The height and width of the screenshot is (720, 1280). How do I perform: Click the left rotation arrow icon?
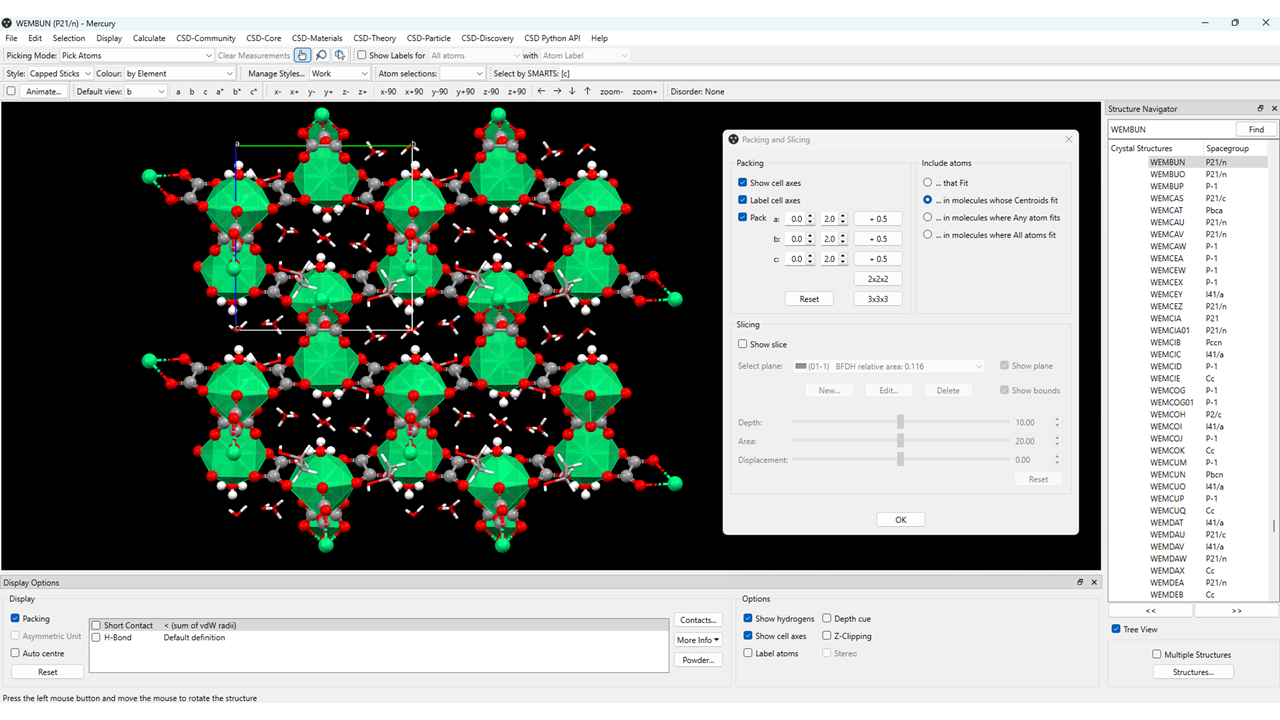[x=541, y=91]
